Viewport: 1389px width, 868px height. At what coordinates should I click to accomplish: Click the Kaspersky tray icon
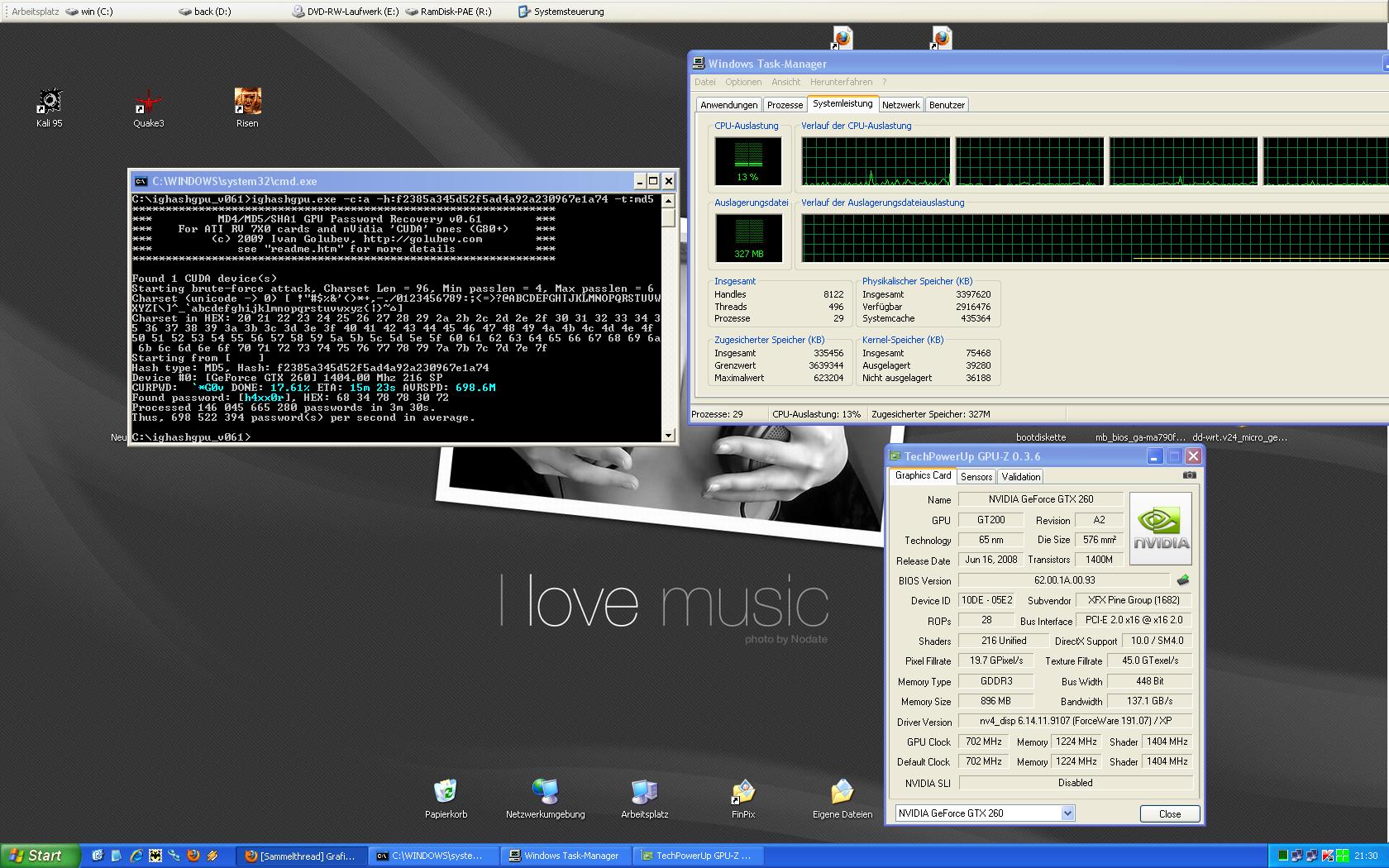tap(1328, 856)
